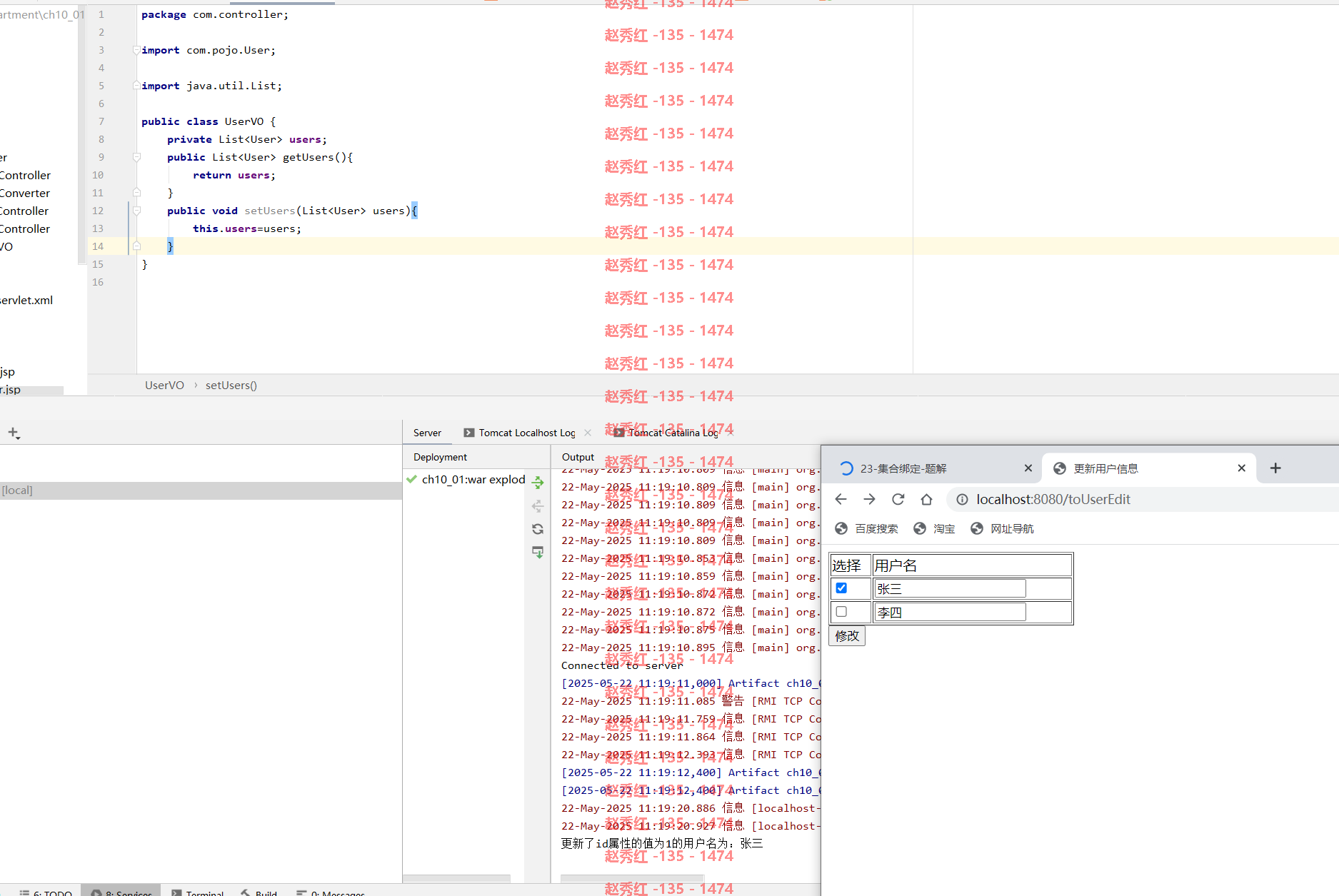
Task: Select the Tomcat Localhost Log tab
Action: coord(527,433)
